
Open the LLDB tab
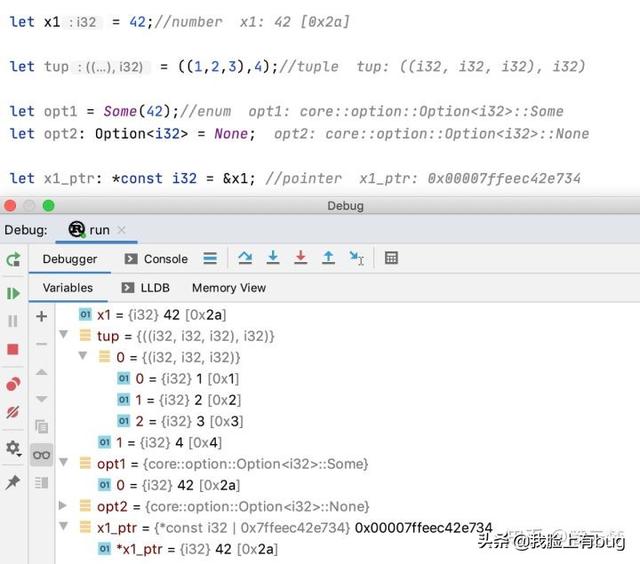[145, 288]
